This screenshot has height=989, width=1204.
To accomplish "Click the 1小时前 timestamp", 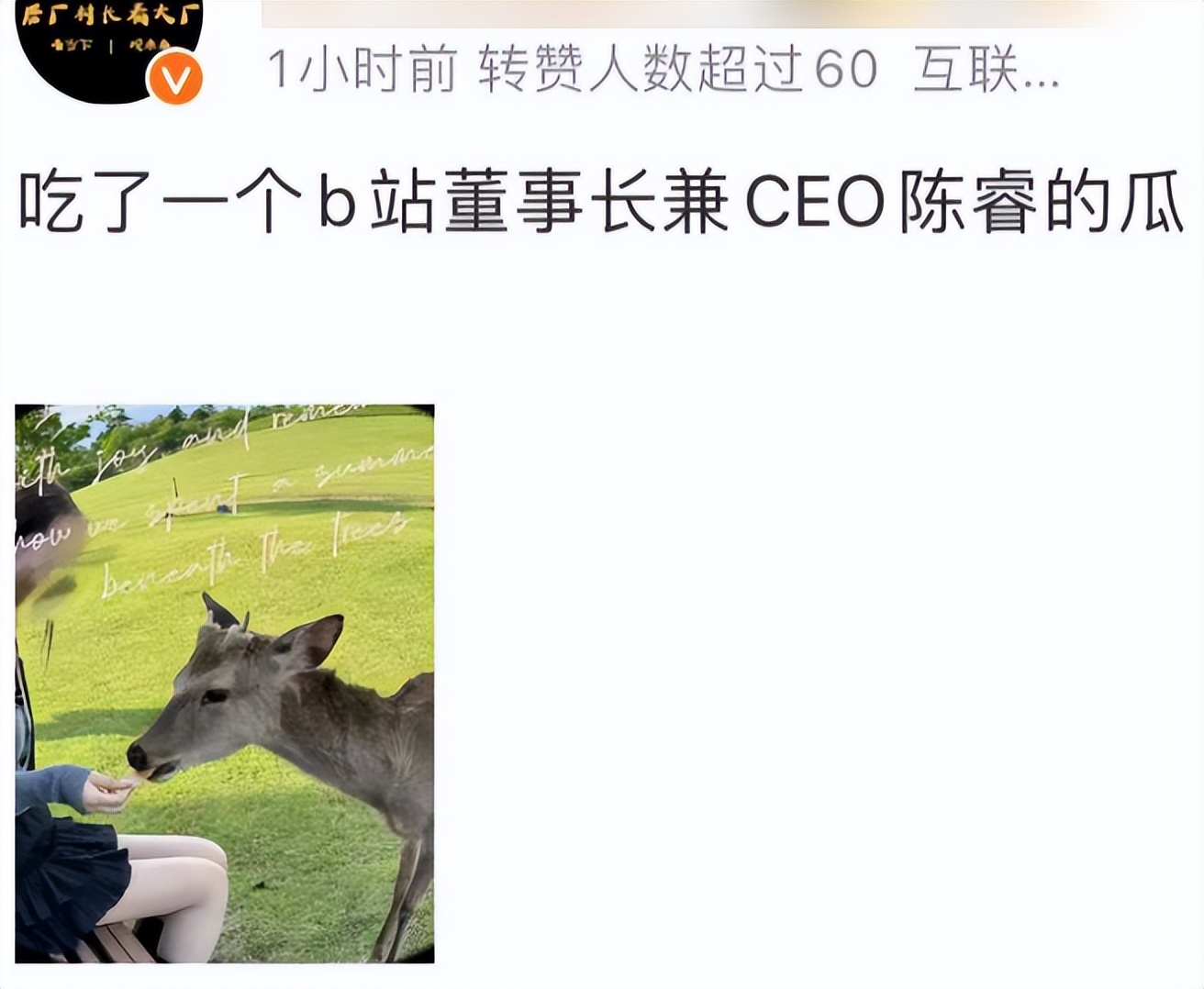I will pos(362,69).
